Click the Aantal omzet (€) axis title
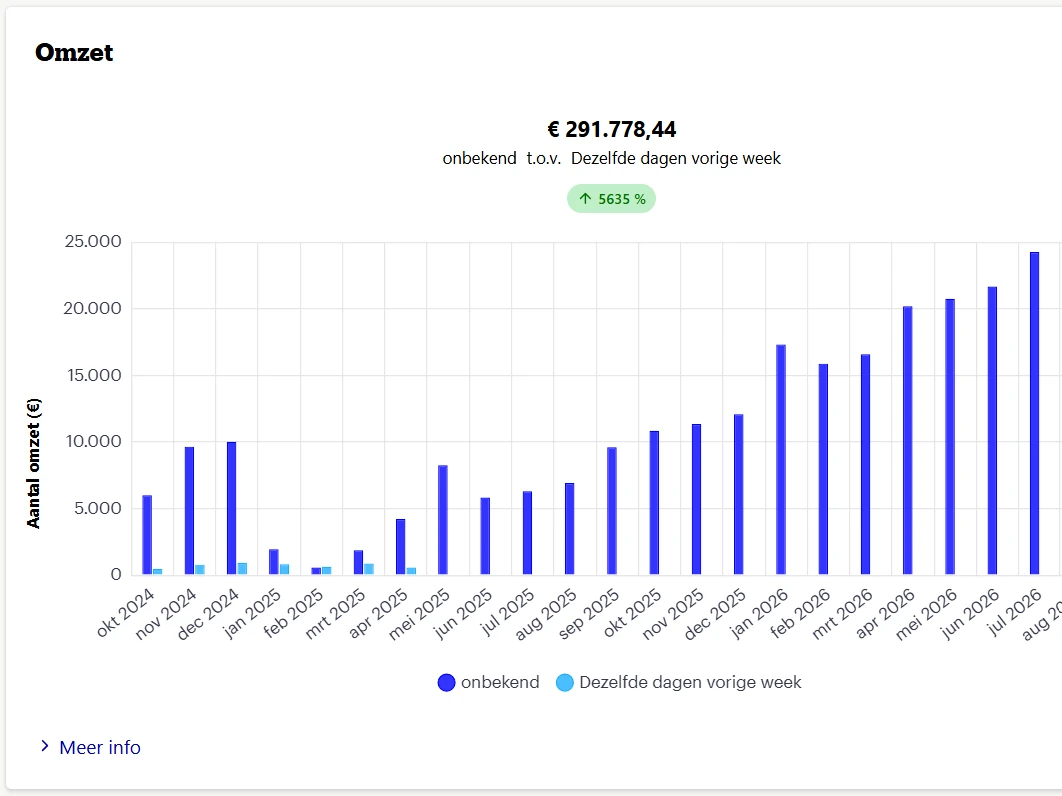Screen dimensions: 1062x796 point(33,463)
